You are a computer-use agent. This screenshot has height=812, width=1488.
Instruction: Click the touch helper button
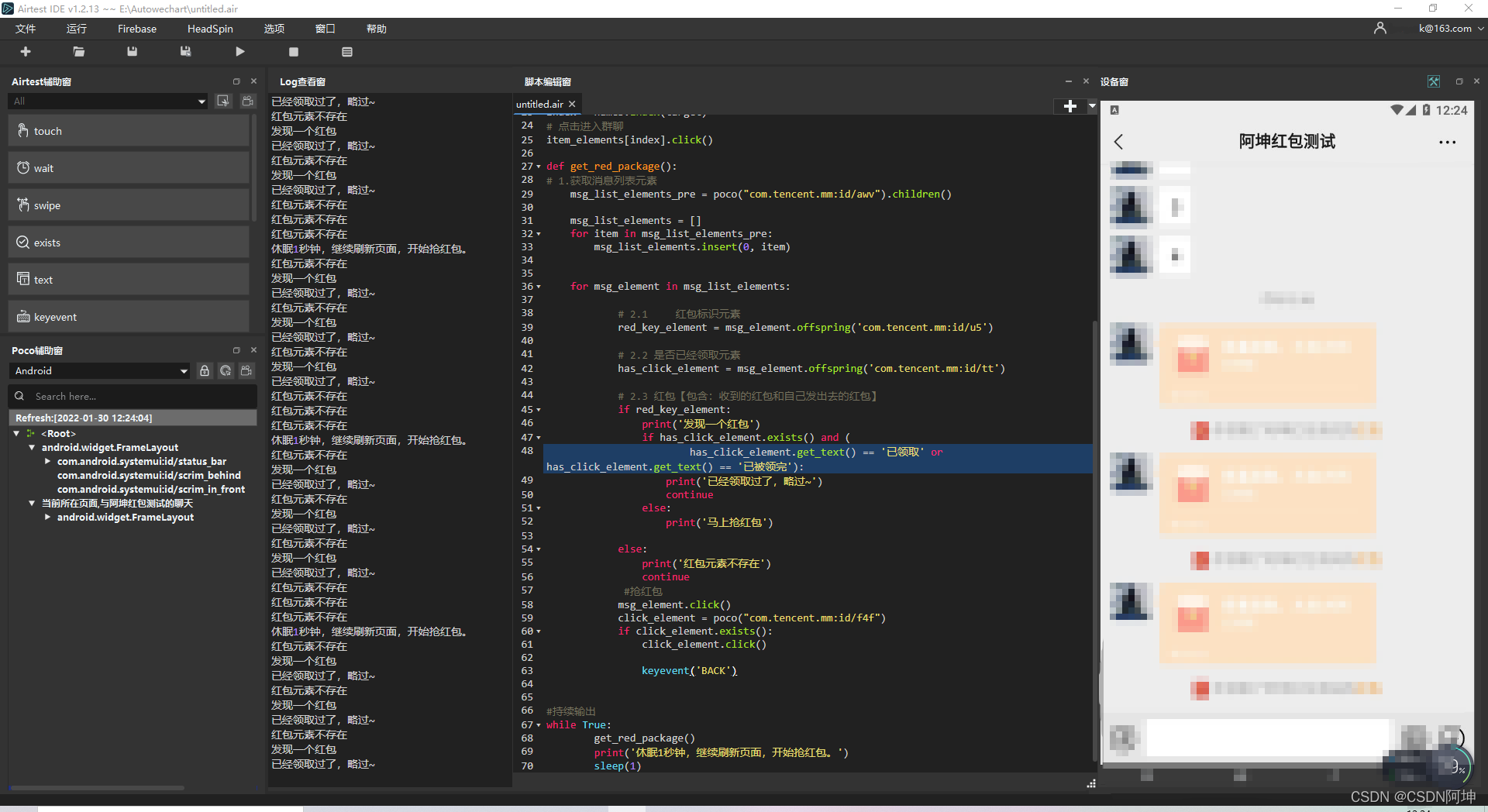(129, 131)
